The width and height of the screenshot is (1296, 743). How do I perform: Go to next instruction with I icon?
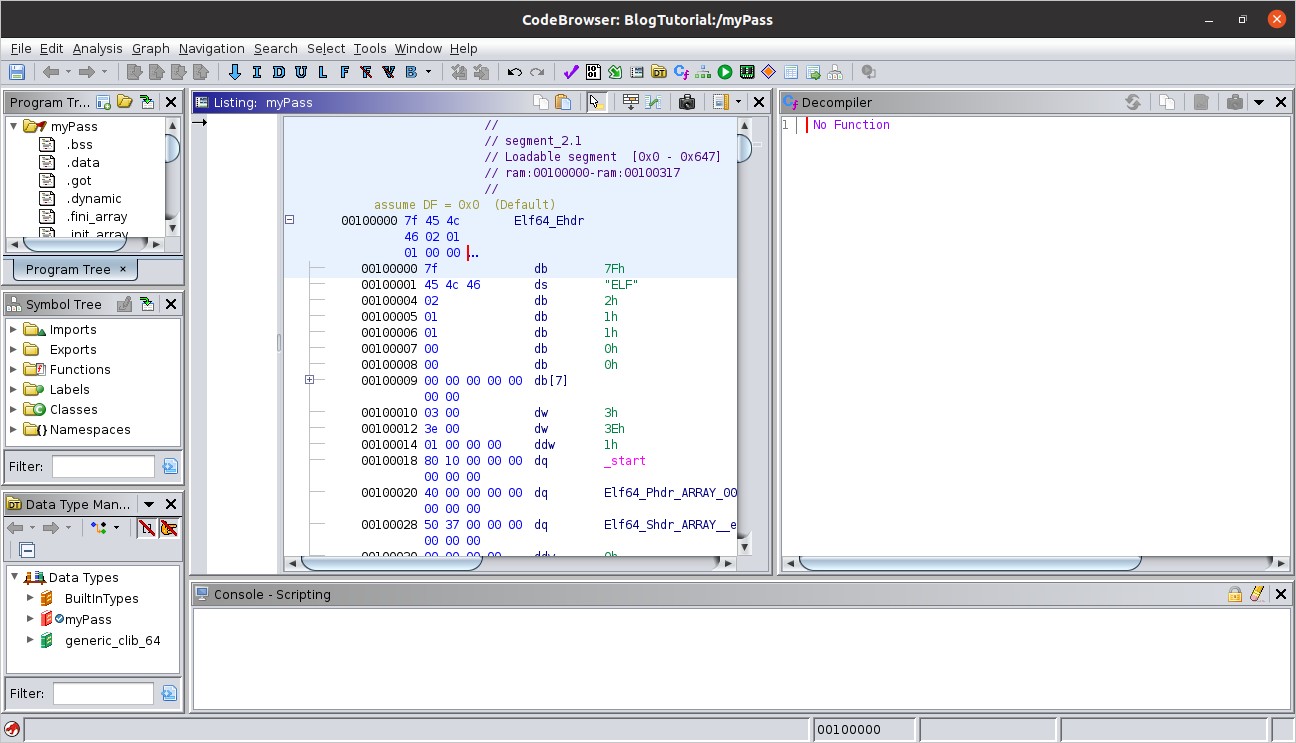click(257, 72)
